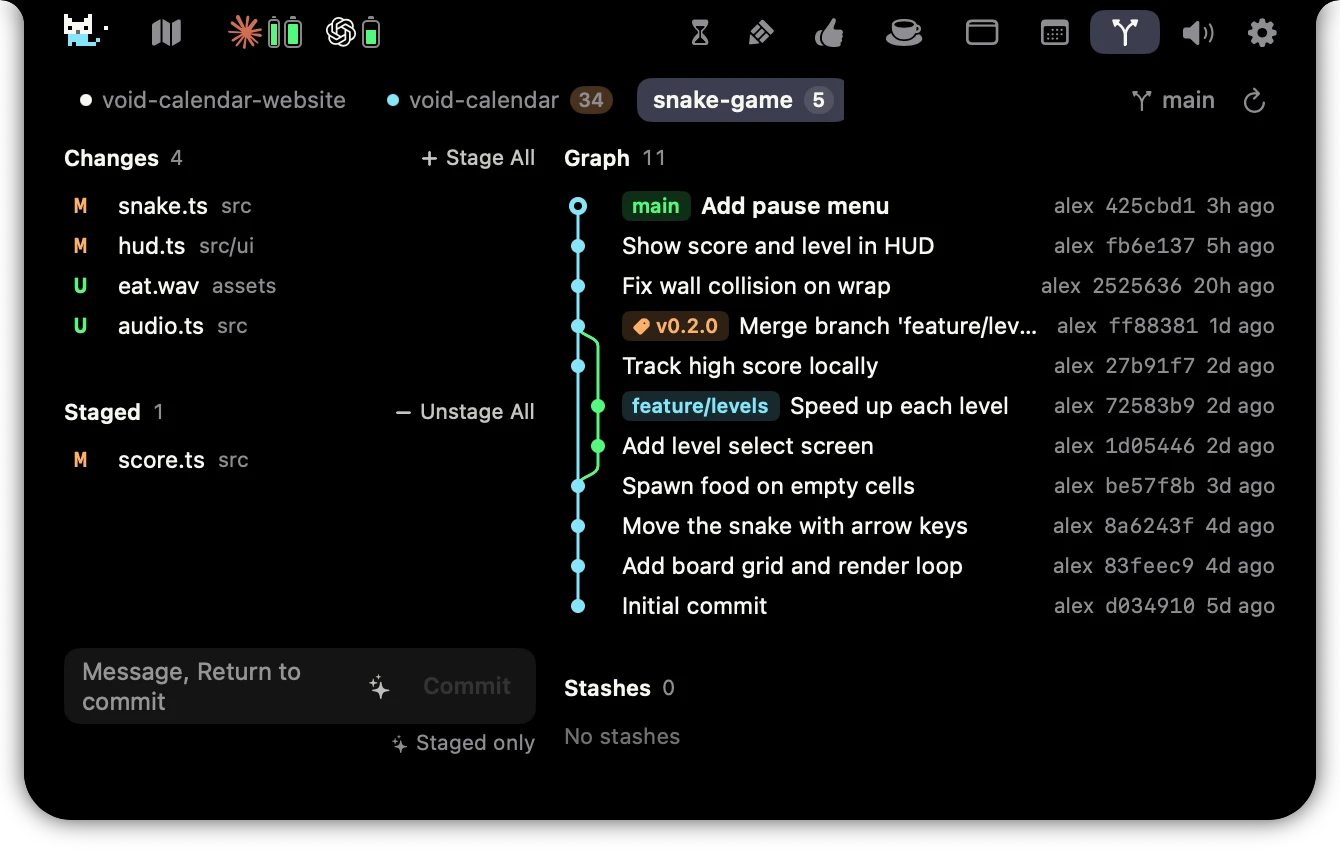Click commit hash fb6e137
Screen dimensions: 1340x858
coord(1150,246)
